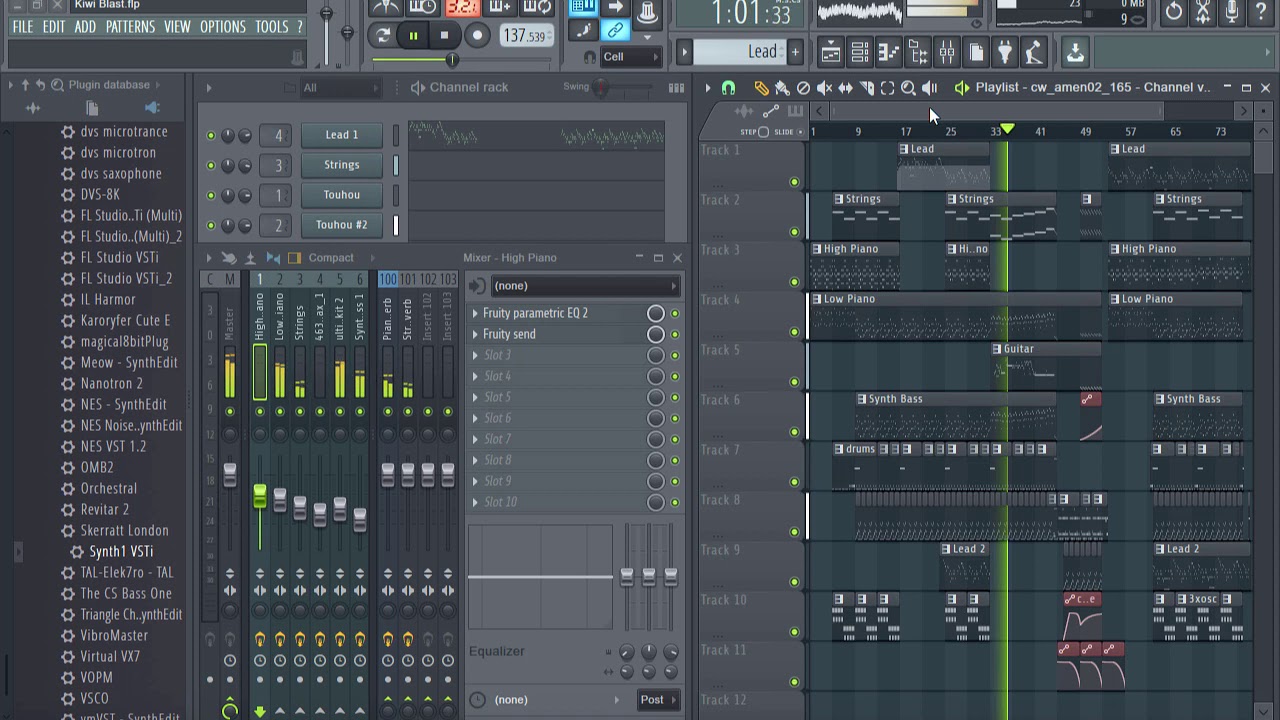Click the High Piano mixer fader
This screenshot has height=720, width=1280.
pyautogui.click(x=260, y=497)
